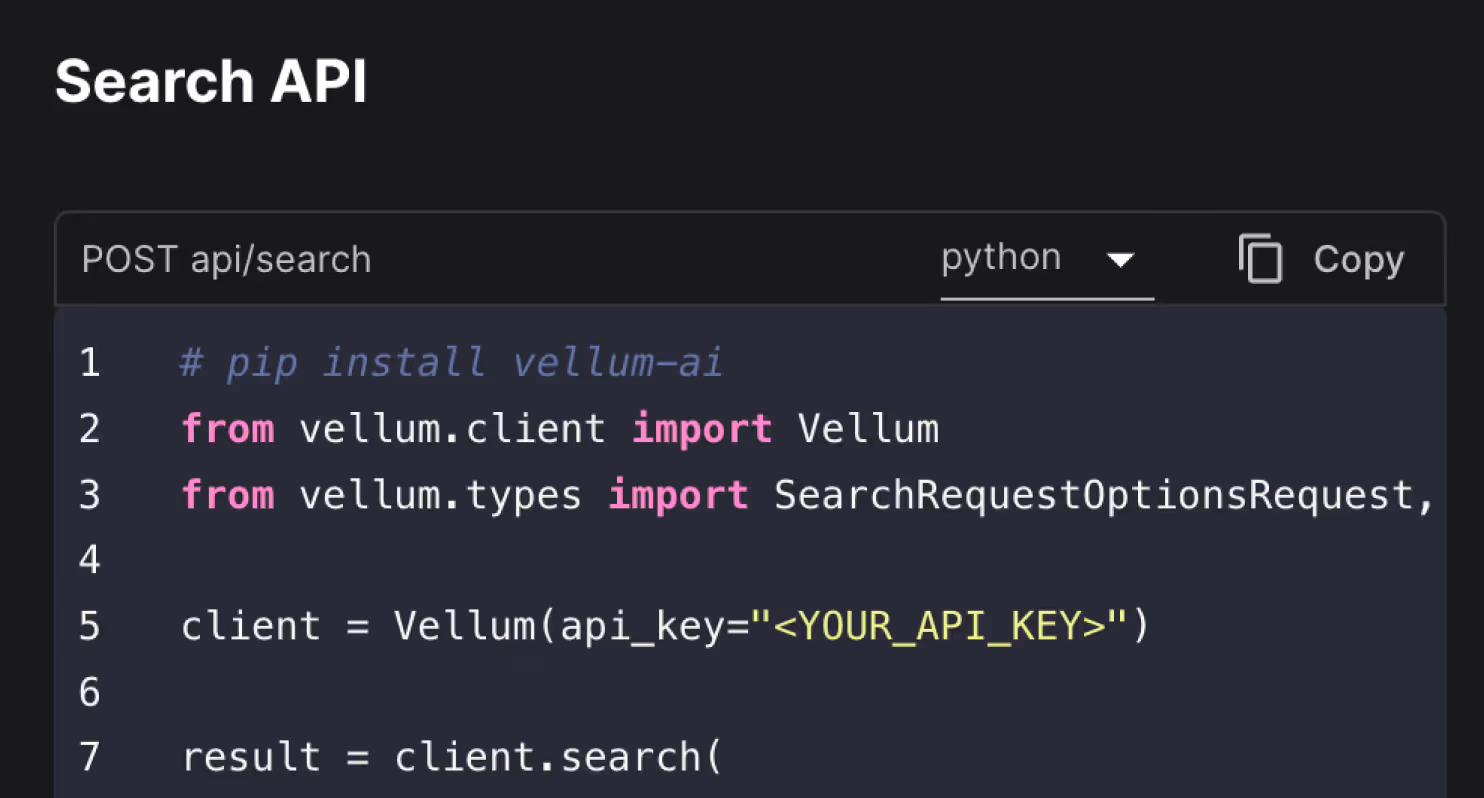This screenshot has width=1484, height=798.
Task: Click the pip install vellum-ai comment line
Action: coord(451,362)
